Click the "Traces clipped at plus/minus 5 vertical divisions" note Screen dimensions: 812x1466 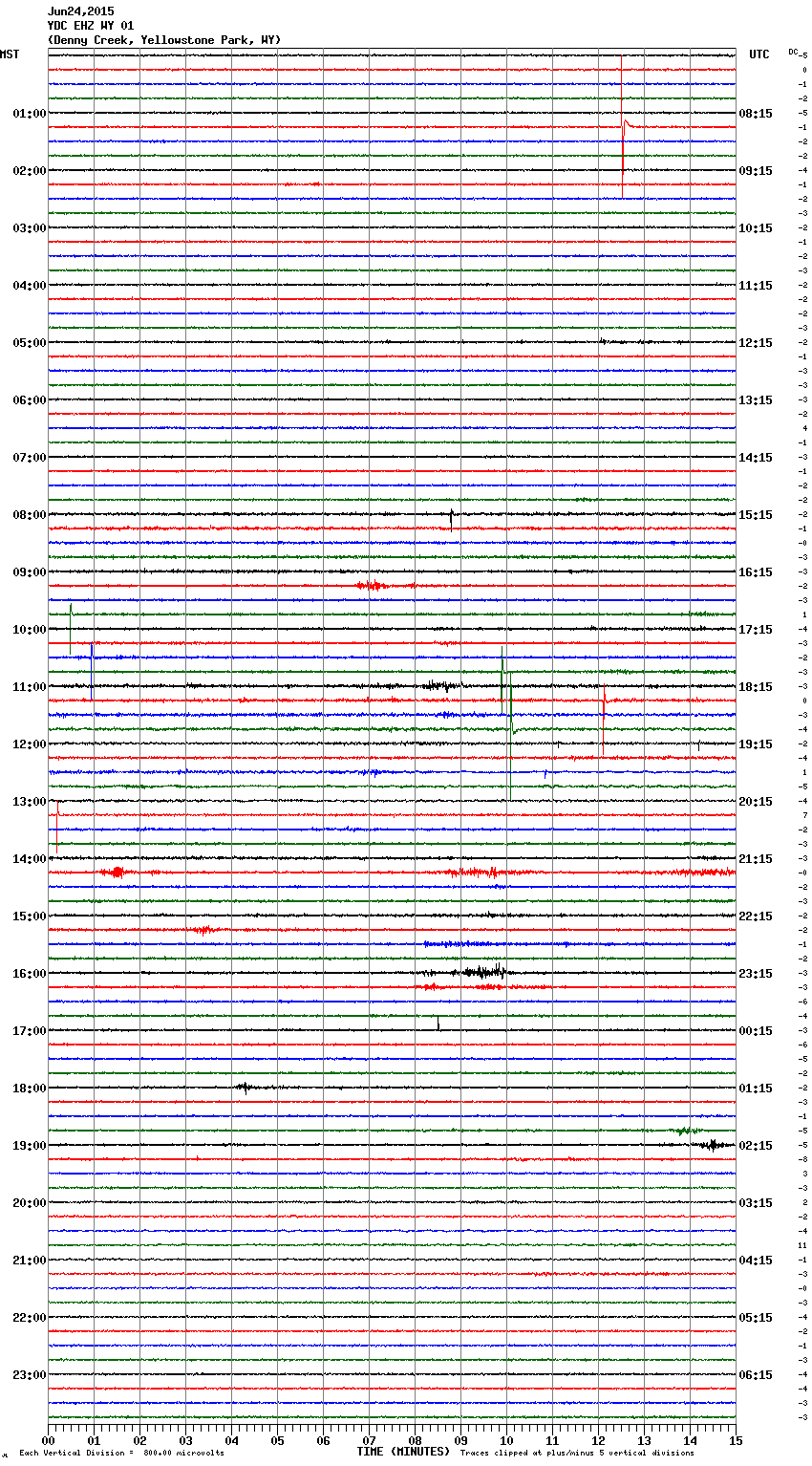[x=577, y=1453]
